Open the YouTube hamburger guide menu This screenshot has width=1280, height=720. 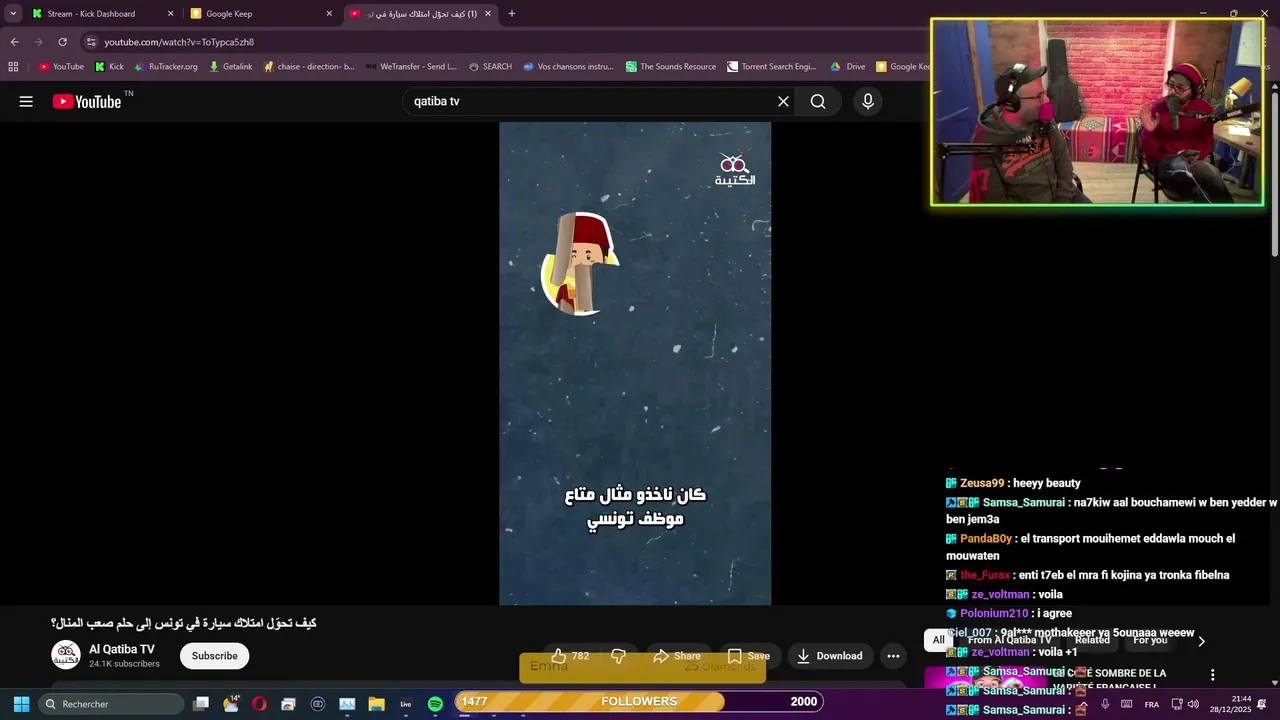pos(26,101)
